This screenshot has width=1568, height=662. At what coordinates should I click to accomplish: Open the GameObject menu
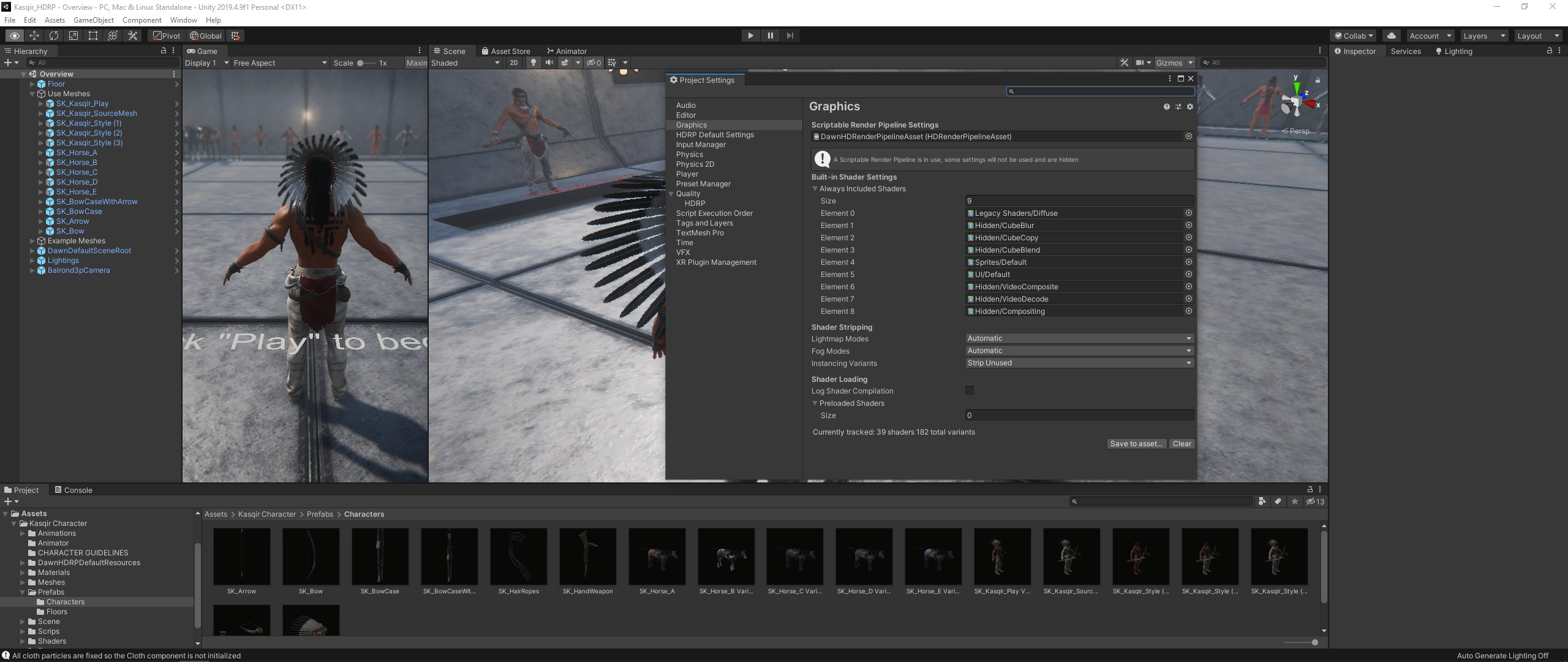pos(94,20)
